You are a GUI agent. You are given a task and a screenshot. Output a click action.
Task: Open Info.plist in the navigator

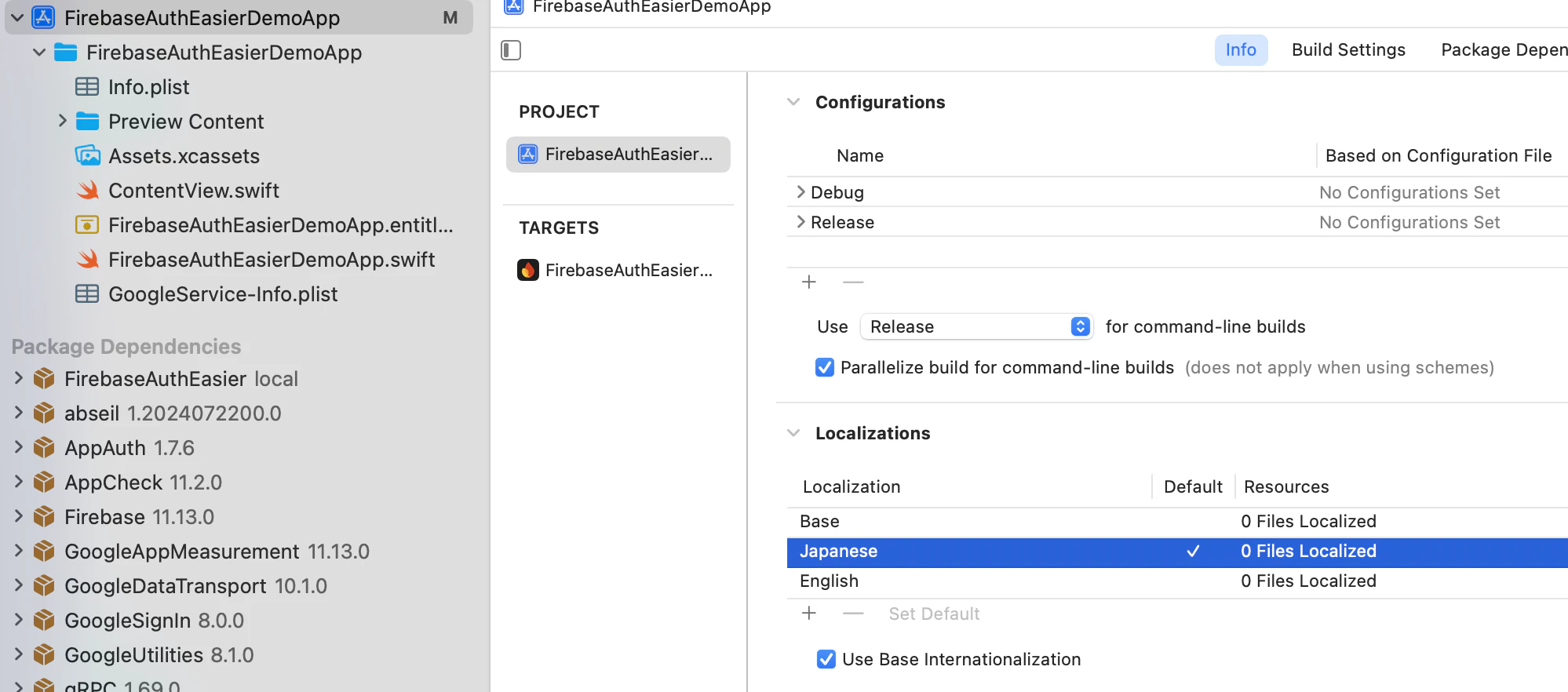coord(149,87)
